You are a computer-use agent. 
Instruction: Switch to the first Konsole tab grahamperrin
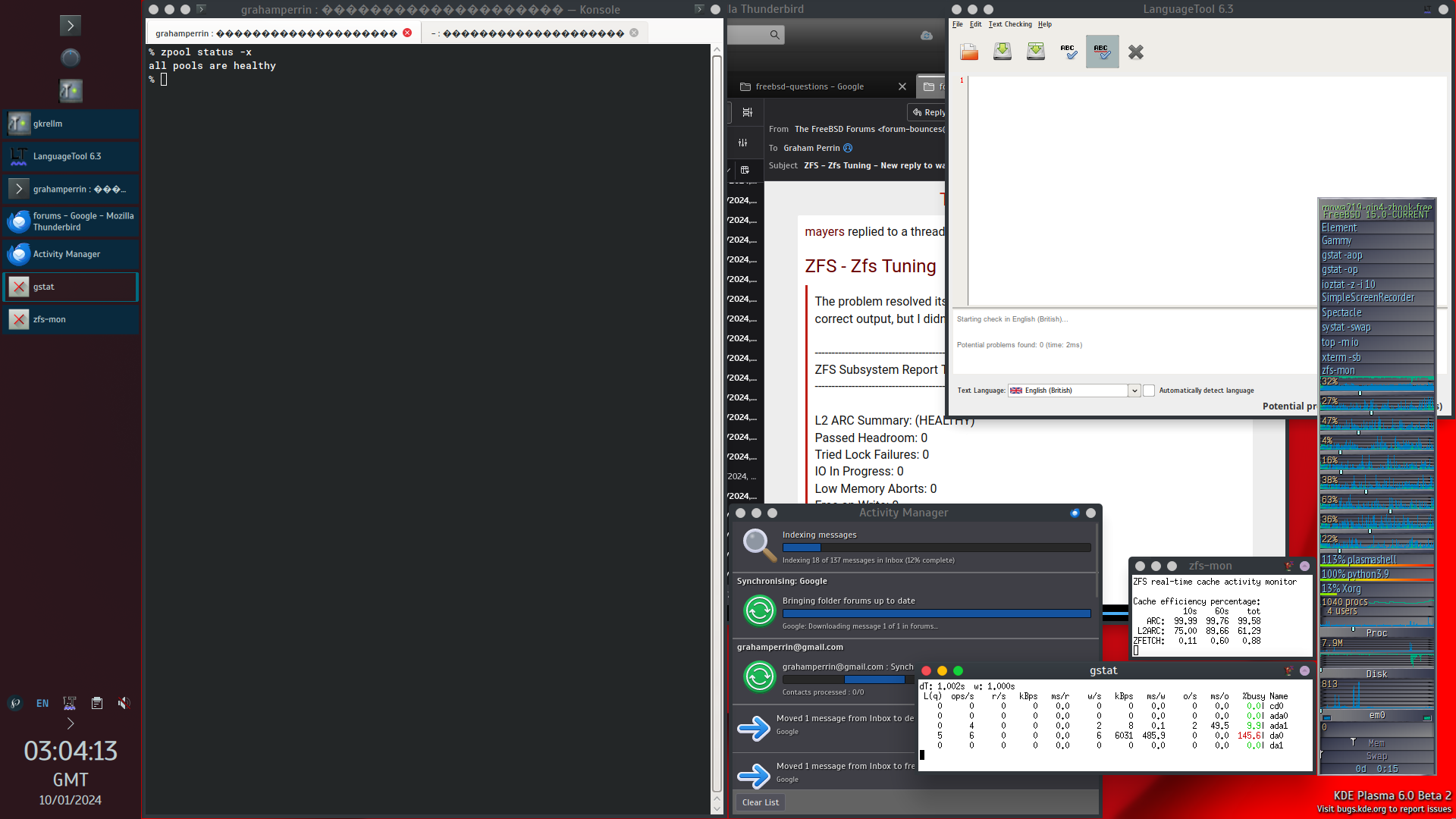coord(282,33)
